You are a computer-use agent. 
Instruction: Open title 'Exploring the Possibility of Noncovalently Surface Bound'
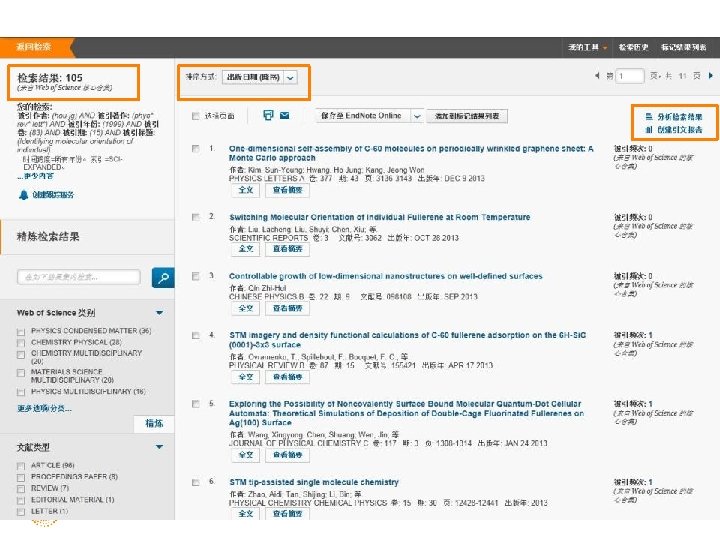click(x=406, y=413)
